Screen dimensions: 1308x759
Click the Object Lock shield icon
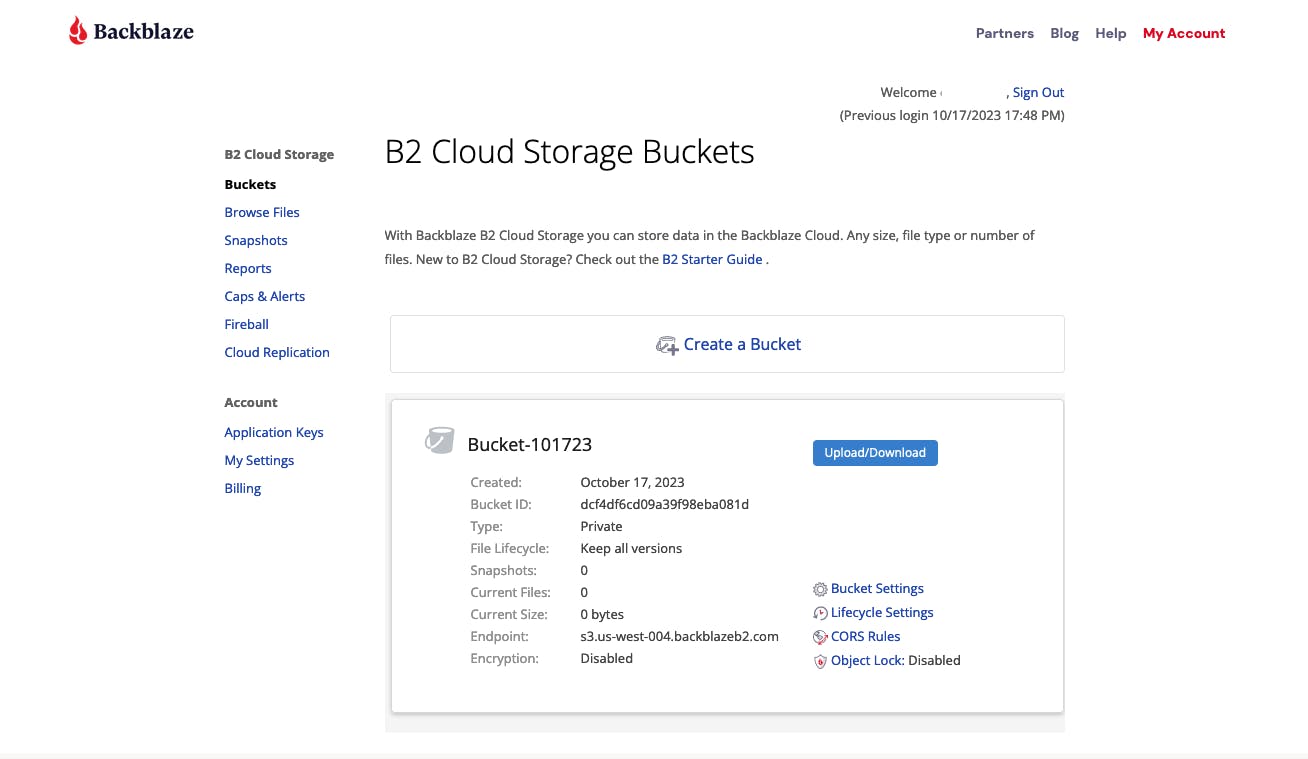click(x=820, y=661)
